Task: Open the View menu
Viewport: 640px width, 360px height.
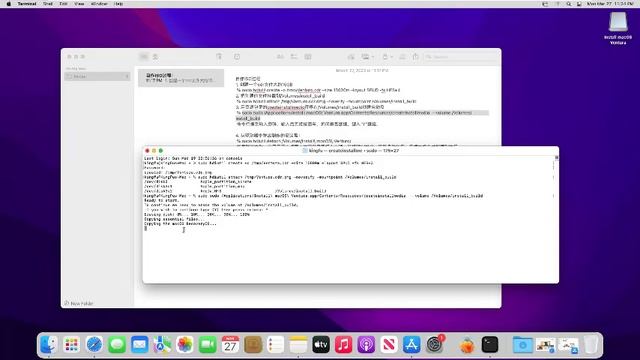Action: [x=79, y=4]
